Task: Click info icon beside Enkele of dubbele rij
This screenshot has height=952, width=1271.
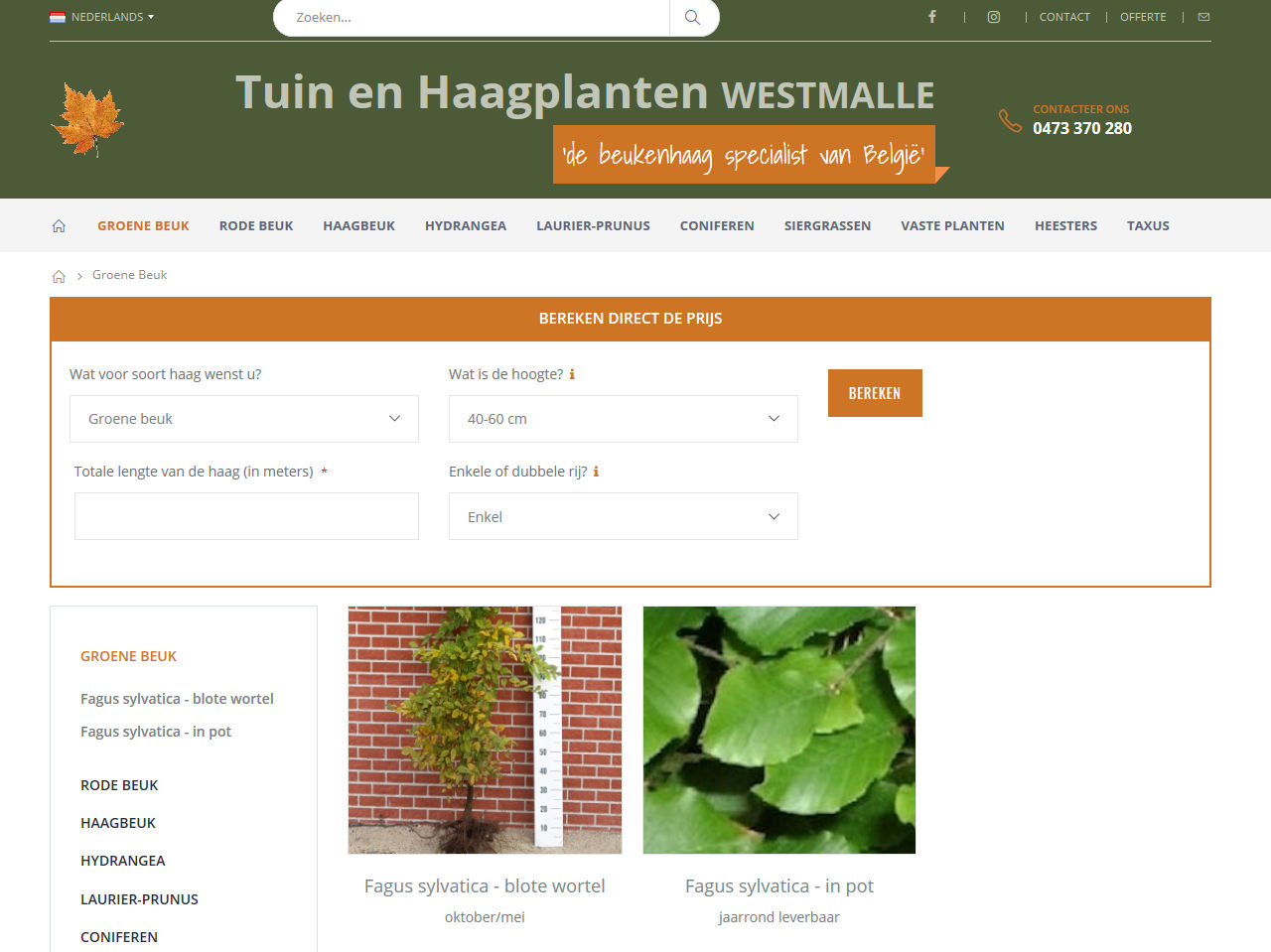Action: coord(596,472)
